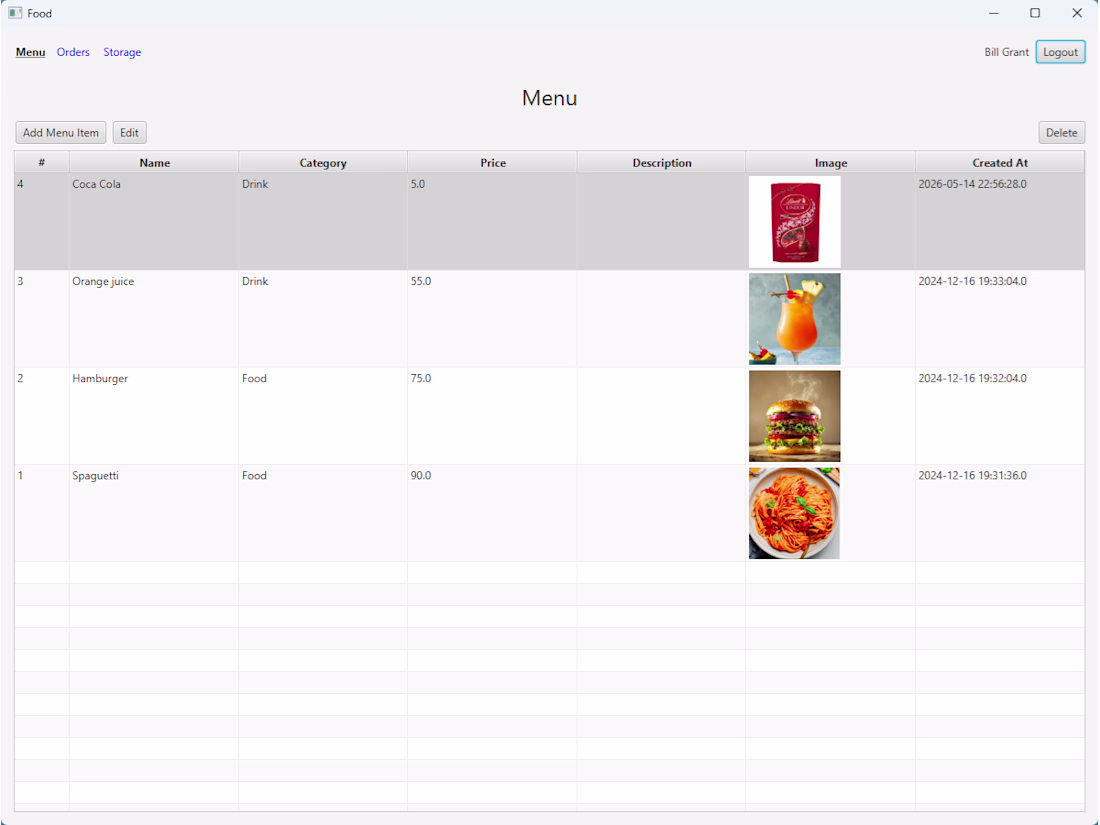Close the Food window
Screen dimensions: 1100x825
[1077, 13]
